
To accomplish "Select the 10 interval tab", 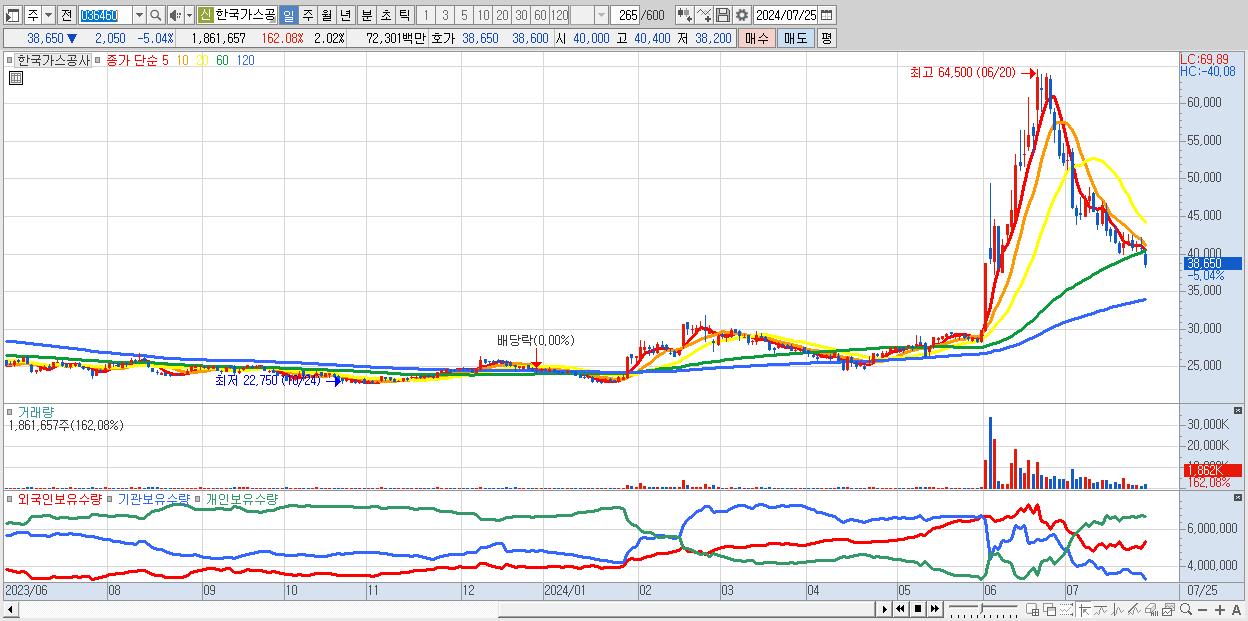I will (x=483, y=15).
